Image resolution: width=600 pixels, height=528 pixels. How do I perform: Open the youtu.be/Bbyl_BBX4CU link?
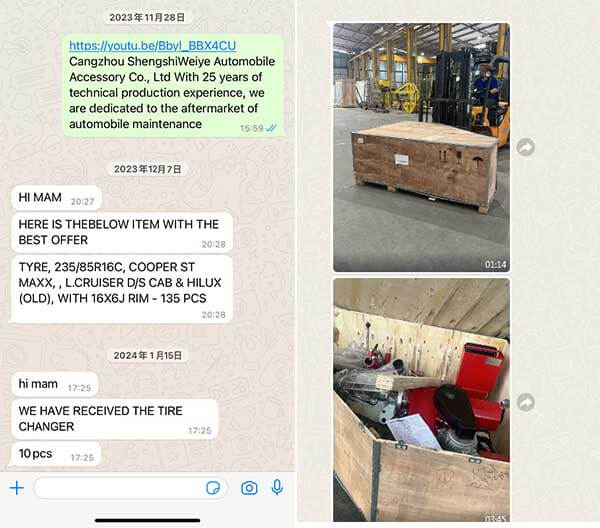[152, 46]
